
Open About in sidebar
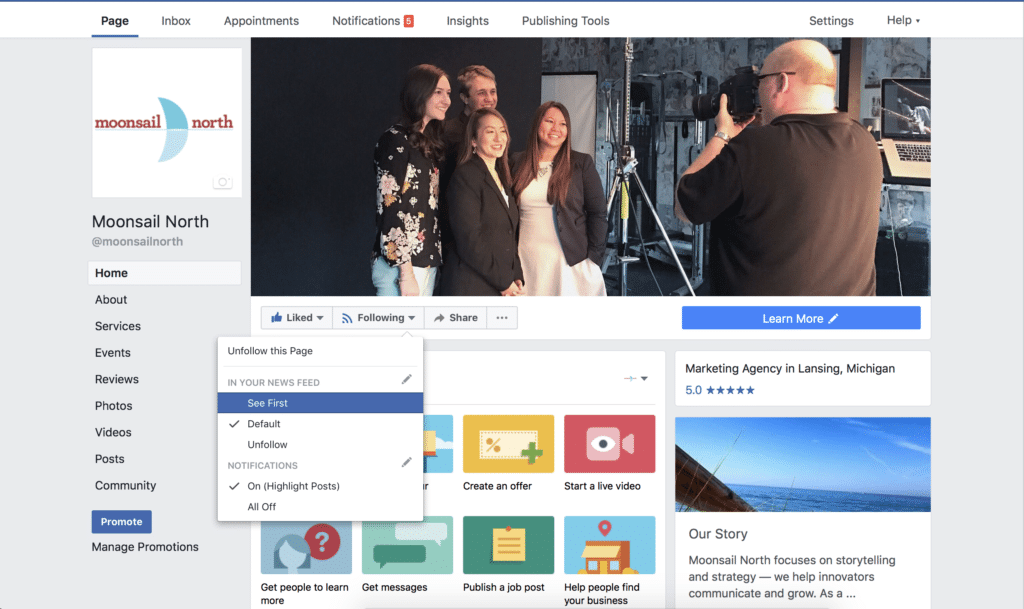[111, 300]
